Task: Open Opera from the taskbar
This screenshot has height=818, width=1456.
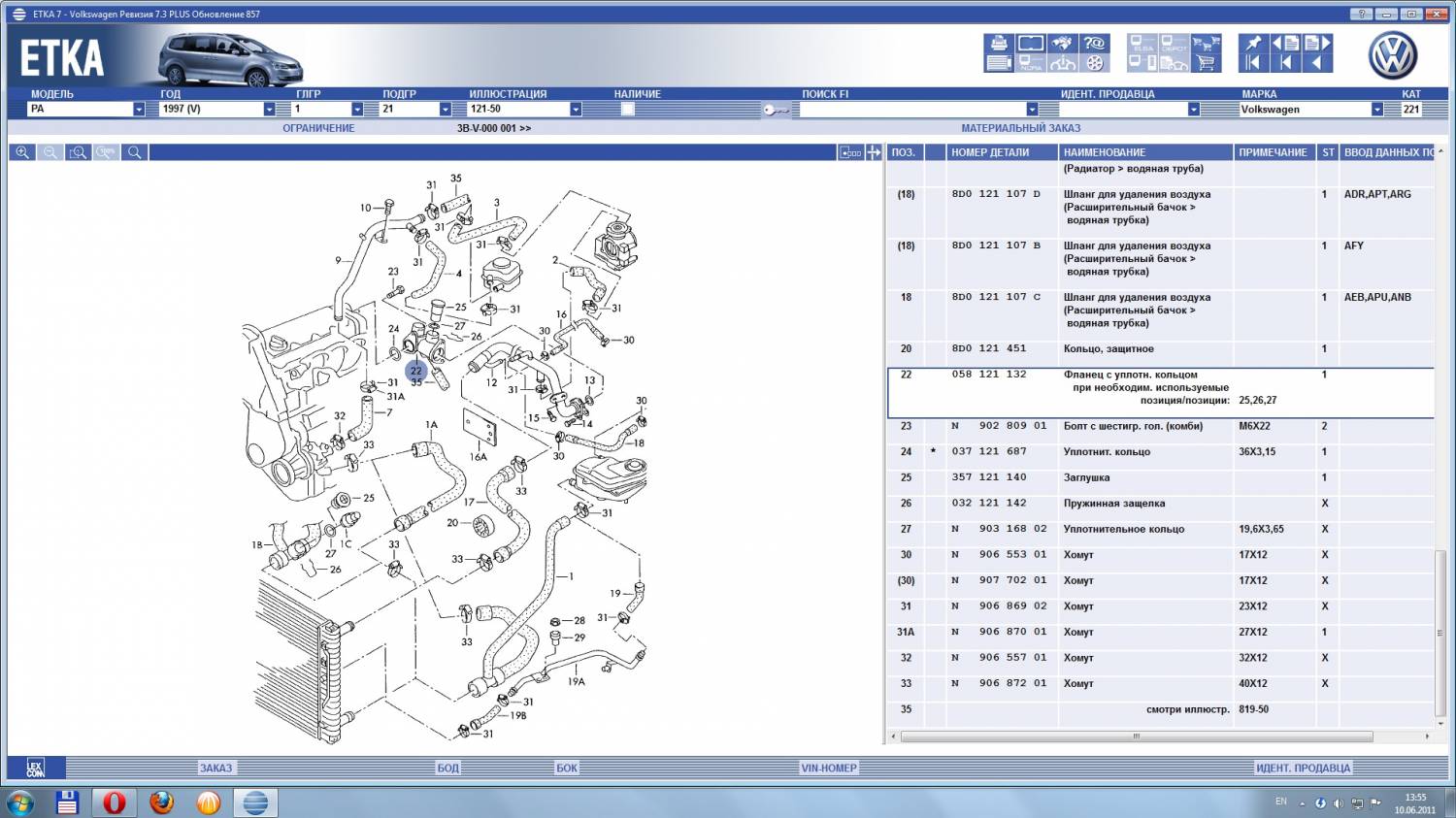Action: pos(115,802)
